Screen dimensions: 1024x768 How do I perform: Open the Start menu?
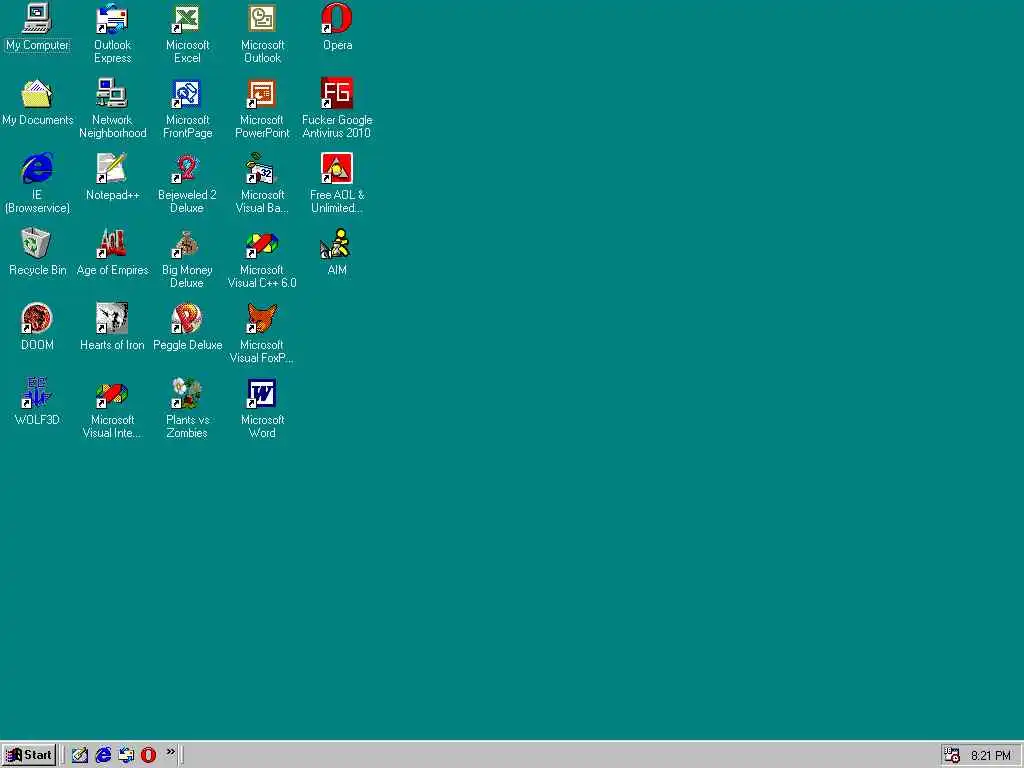pyautogui.click(x=29, y=755)
